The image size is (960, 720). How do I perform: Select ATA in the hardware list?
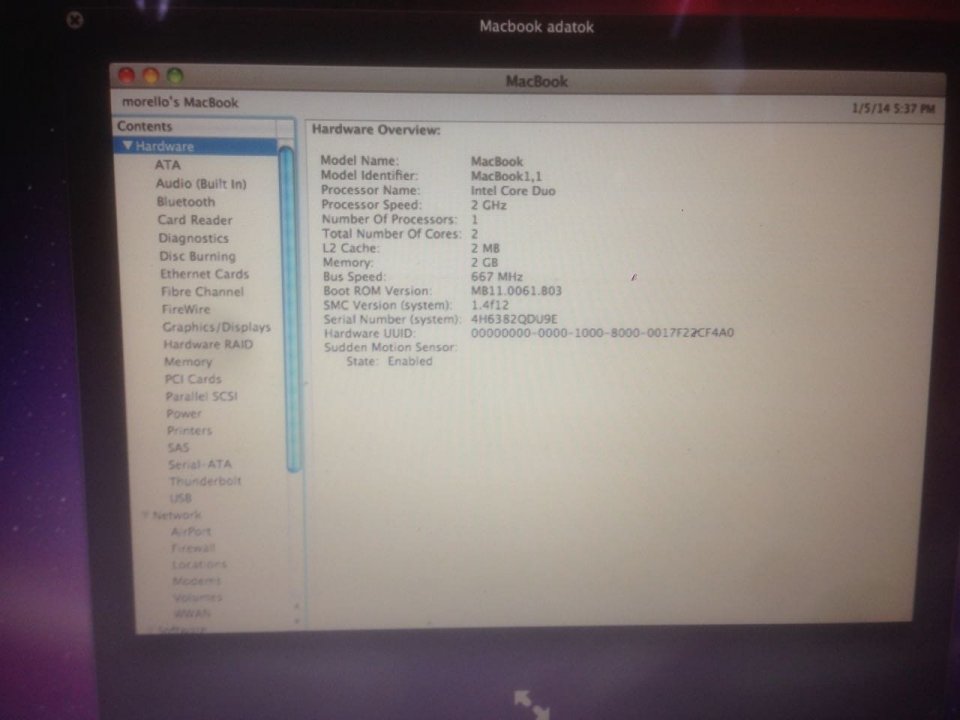(x=168, y=165)
